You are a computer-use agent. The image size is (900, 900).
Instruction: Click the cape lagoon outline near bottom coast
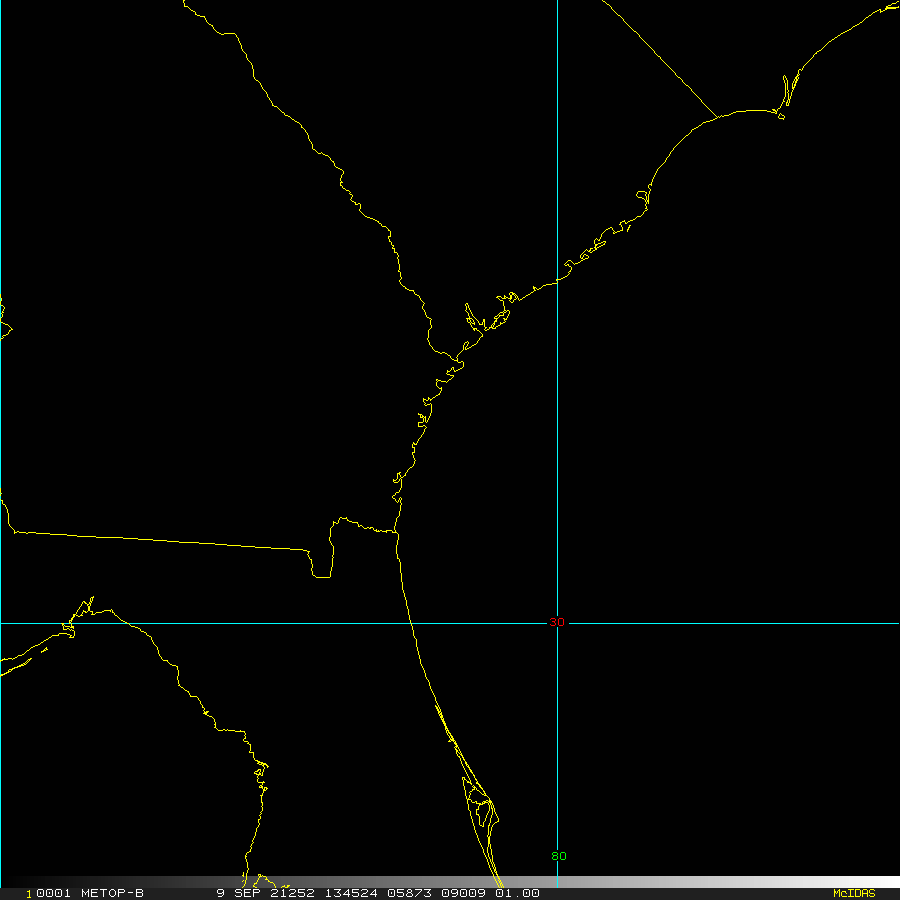pyautogui.click(x=483, y=808)
